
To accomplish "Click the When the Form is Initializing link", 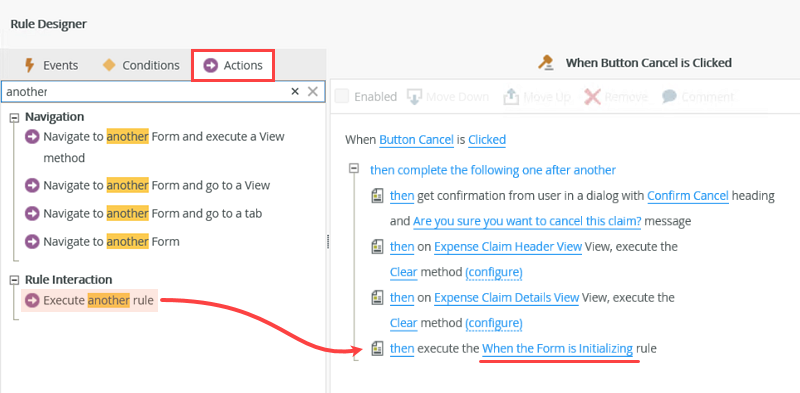I will tap(557, 349).
